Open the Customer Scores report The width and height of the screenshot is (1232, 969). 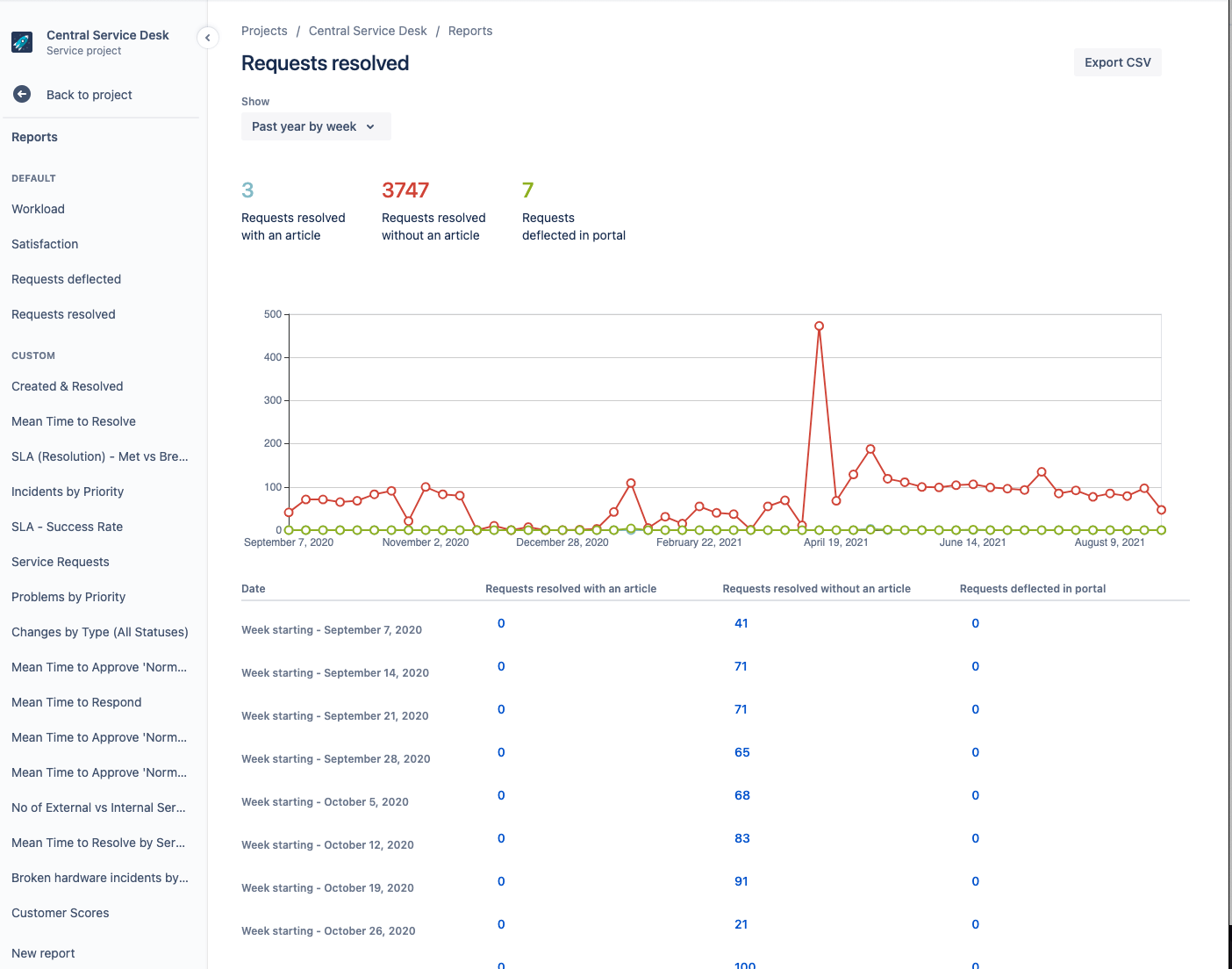61,913
